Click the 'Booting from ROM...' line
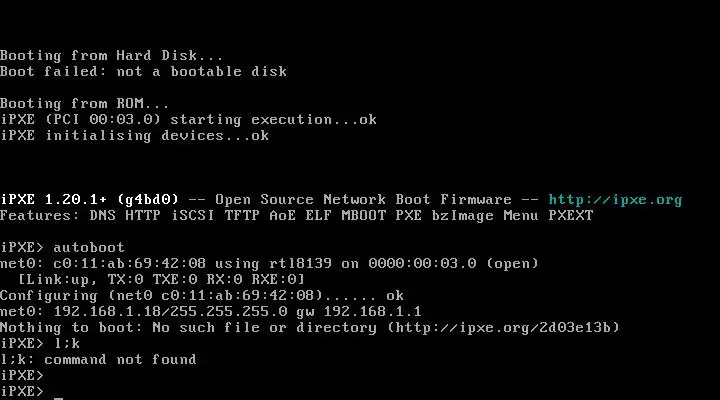Image resolution: width=720 pixels, height=400 pixels. (x=84, y=103)
